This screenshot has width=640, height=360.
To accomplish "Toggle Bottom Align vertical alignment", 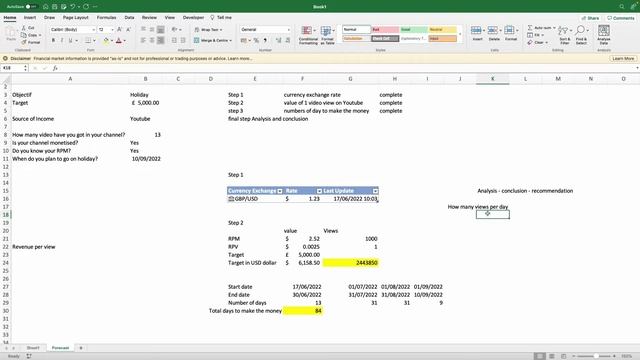I will pos(160,29).
